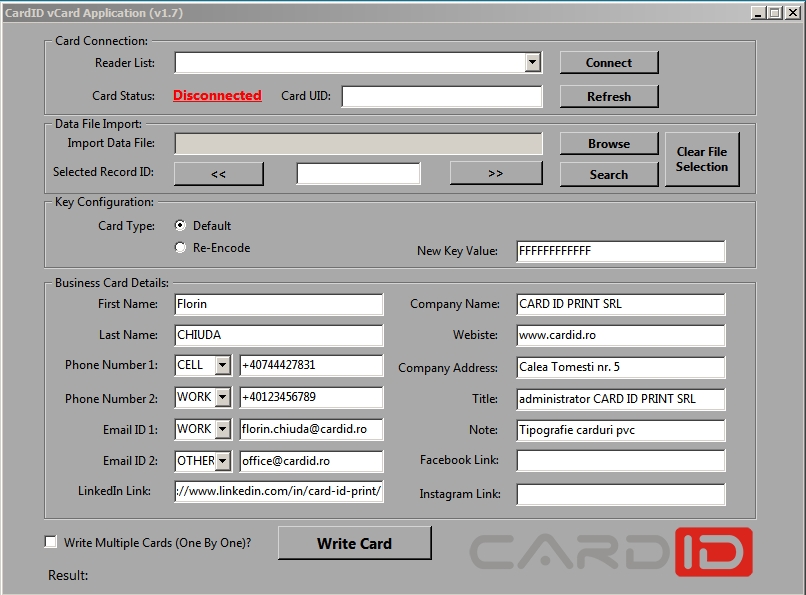The height and width of the screenshot is (595, 806).
Task: Select the Re-Encode card type
Action: (x=182, y=247)
